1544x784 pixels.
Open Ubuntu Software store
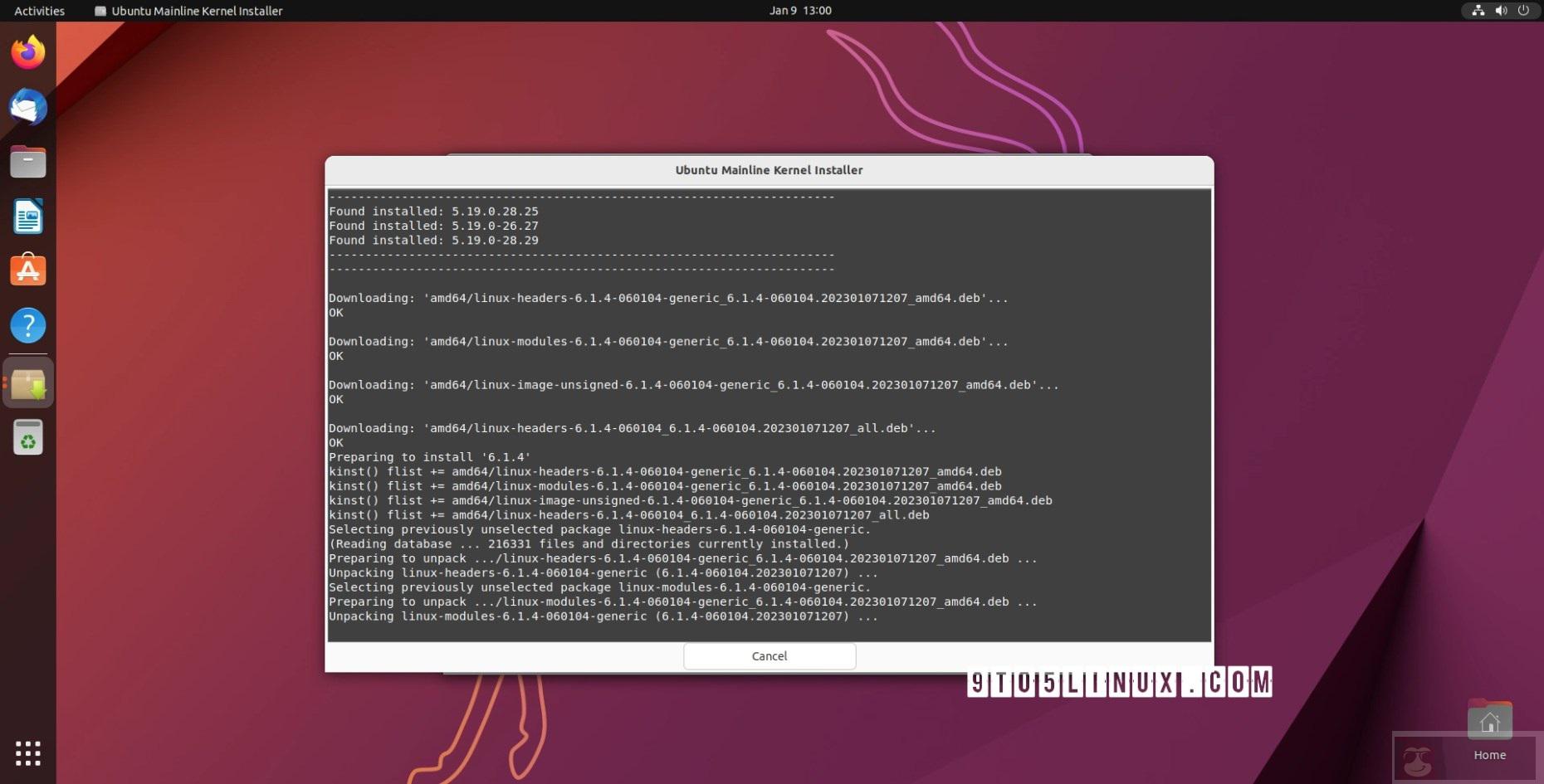click(x=27, y=270)
